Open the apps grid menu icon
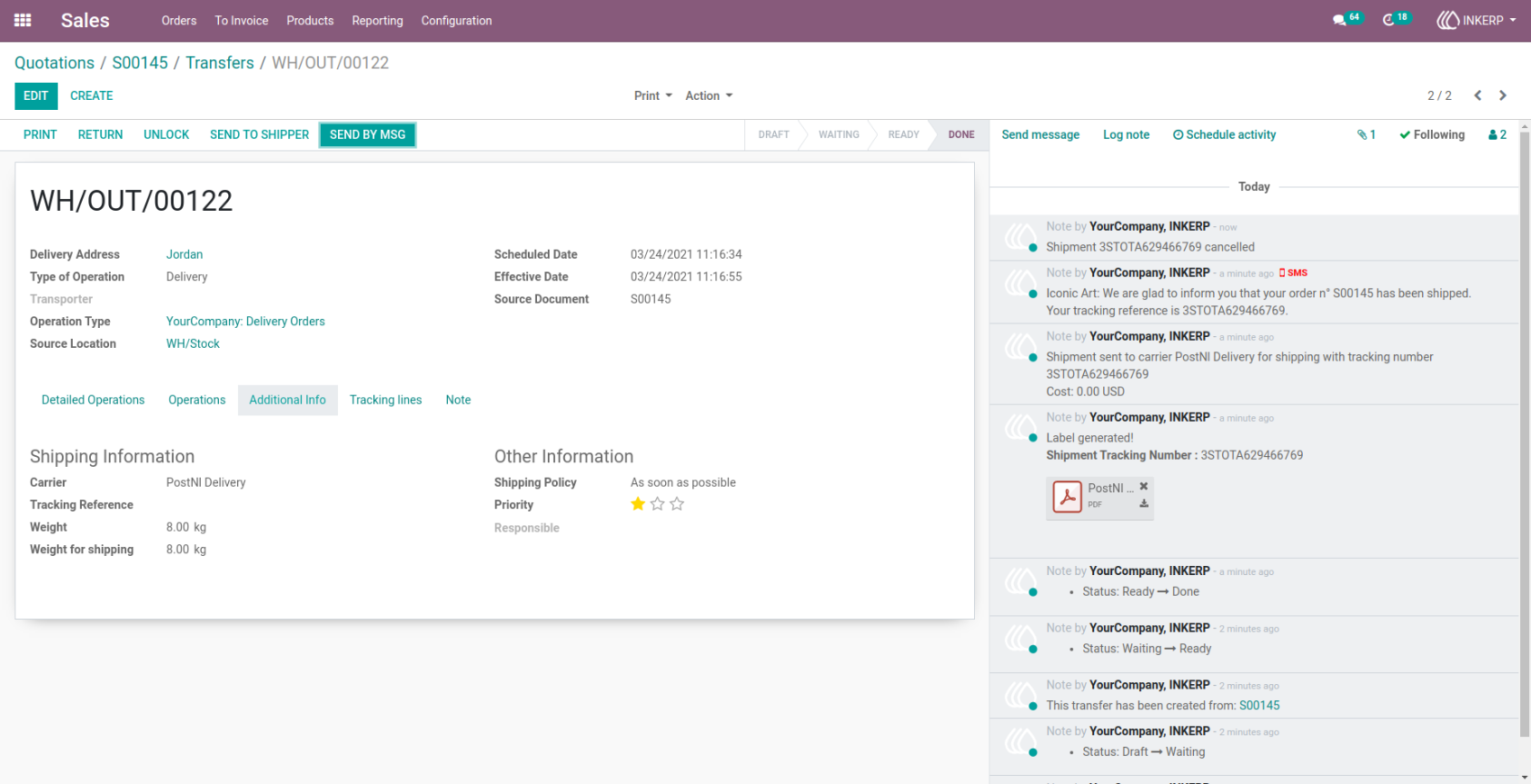1531x784 pixels. (23, 20)
